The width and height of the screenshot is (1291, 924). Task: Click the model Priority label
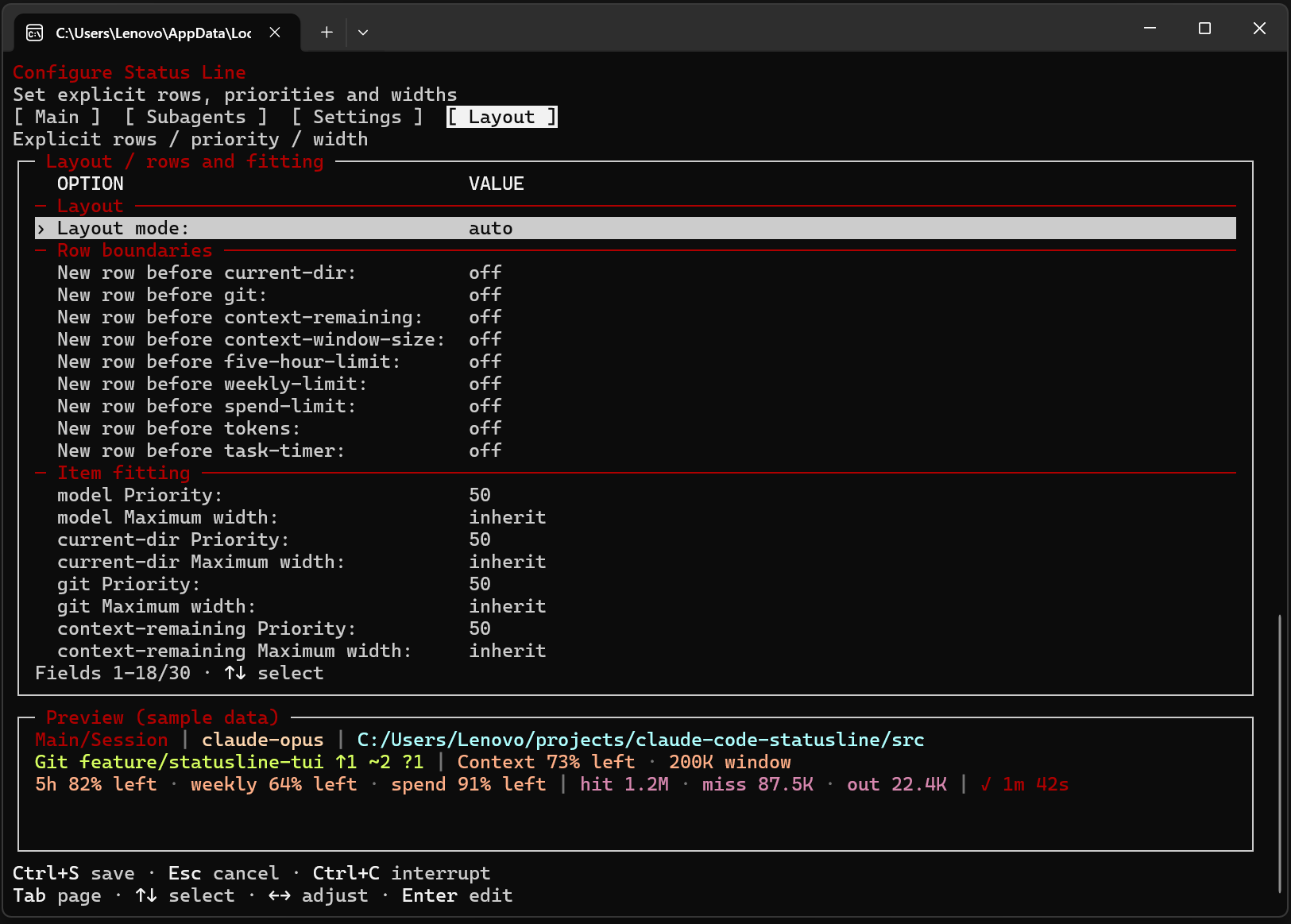(x=140, y=495)
